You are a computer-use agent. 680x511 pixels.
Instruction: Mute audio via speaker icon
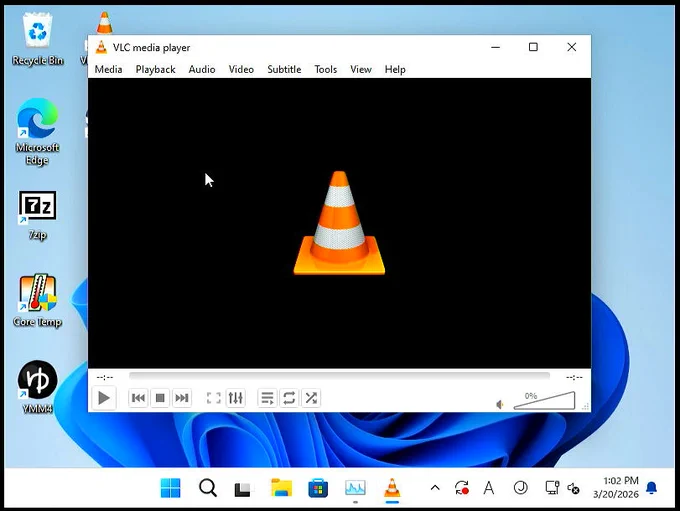pos(500,405)
